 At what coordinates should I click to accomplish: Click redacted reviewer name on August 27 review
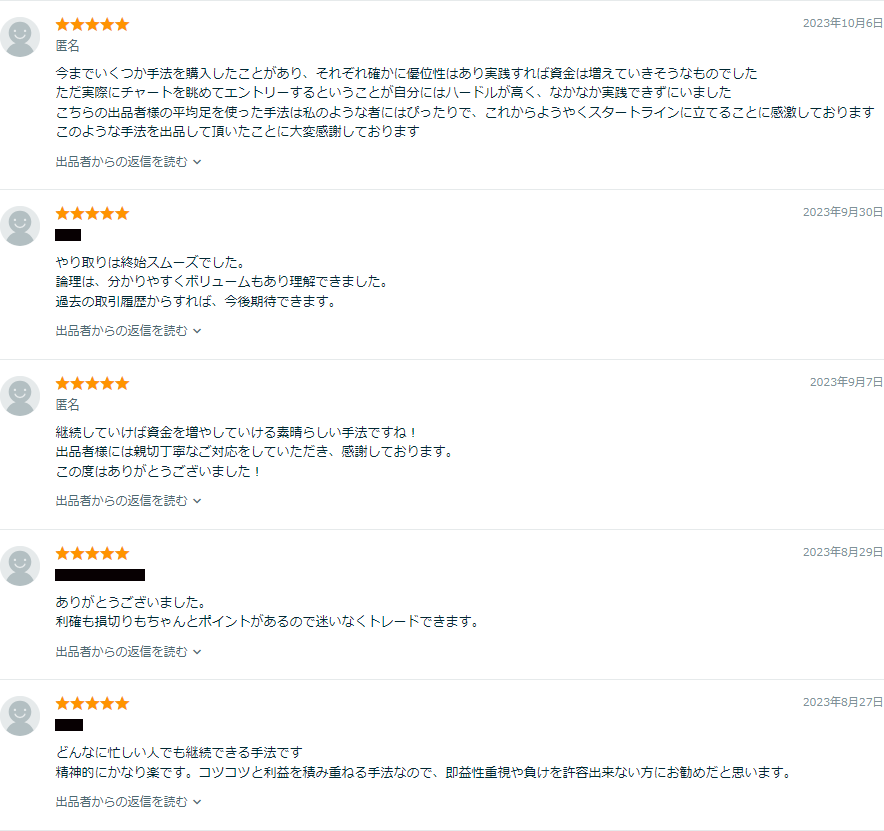[69, 725]
